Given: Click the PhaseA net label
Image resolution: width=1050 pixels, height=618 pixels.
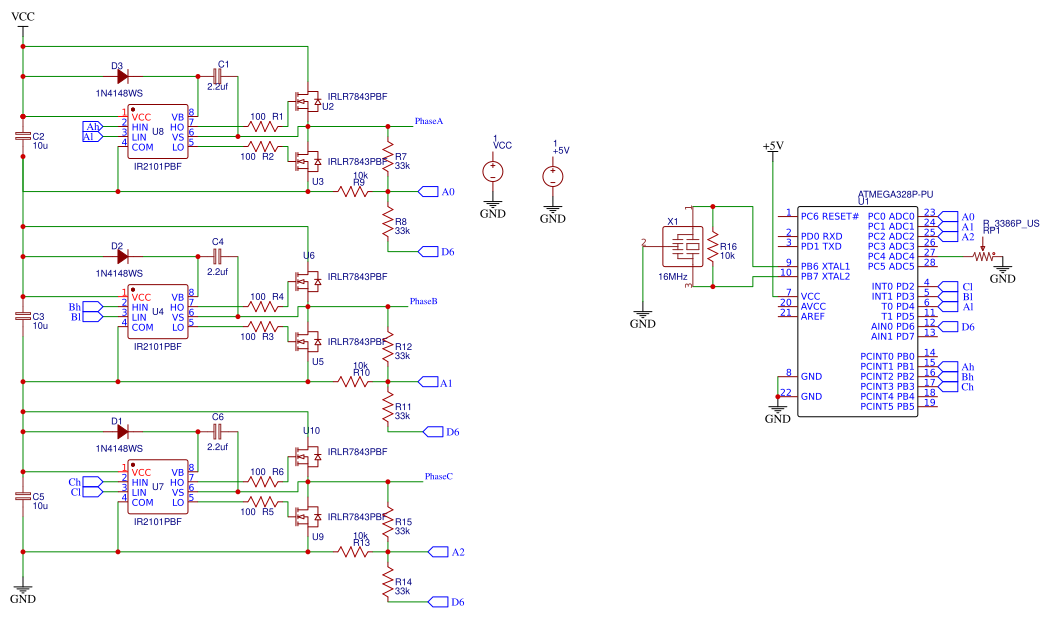Looking at the screenshot, I should point(429,121).
